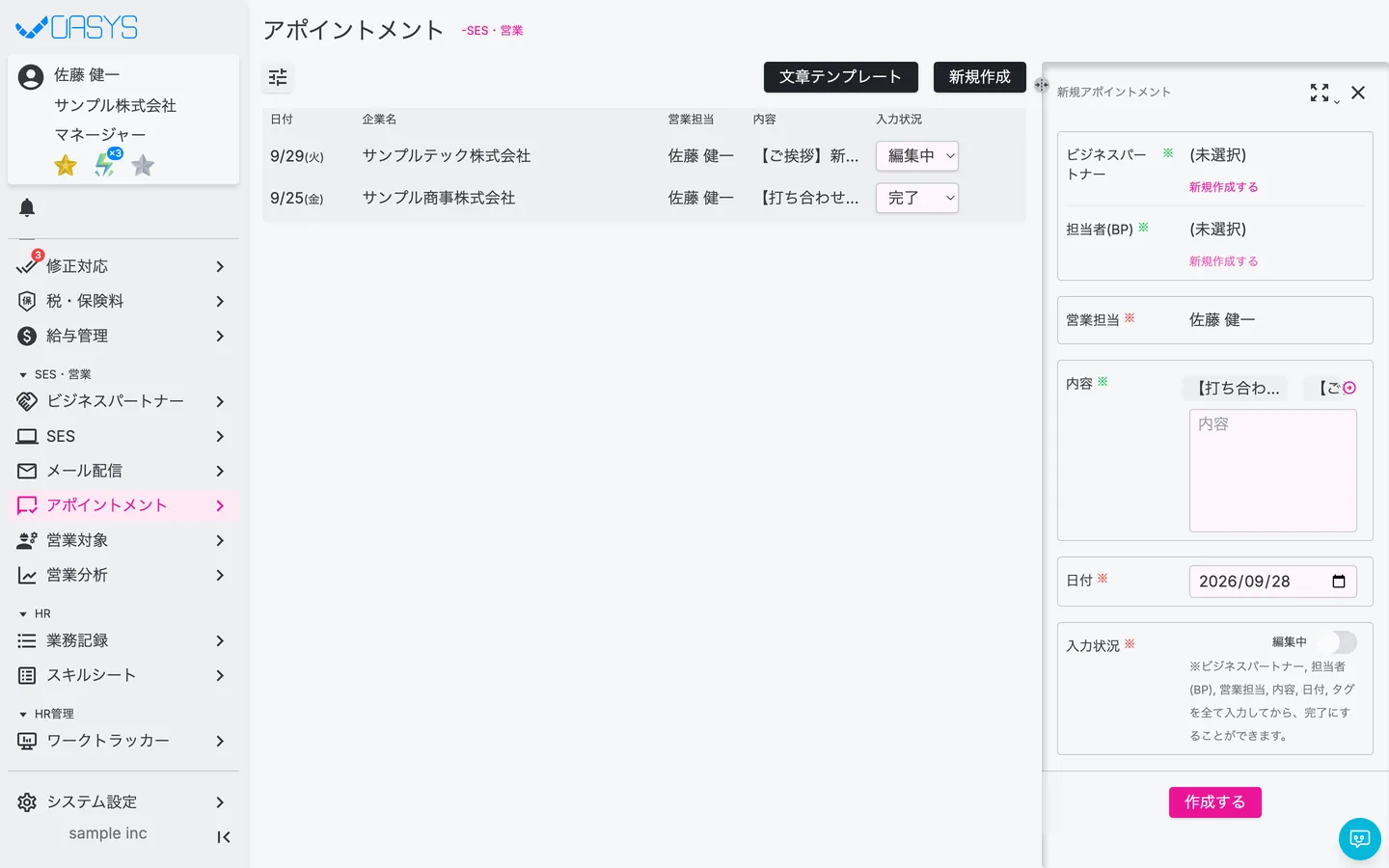1389x868 pixels.
Task: Click 新規作成する link under 担当者(BP)
Action: tap(1223, 261)
